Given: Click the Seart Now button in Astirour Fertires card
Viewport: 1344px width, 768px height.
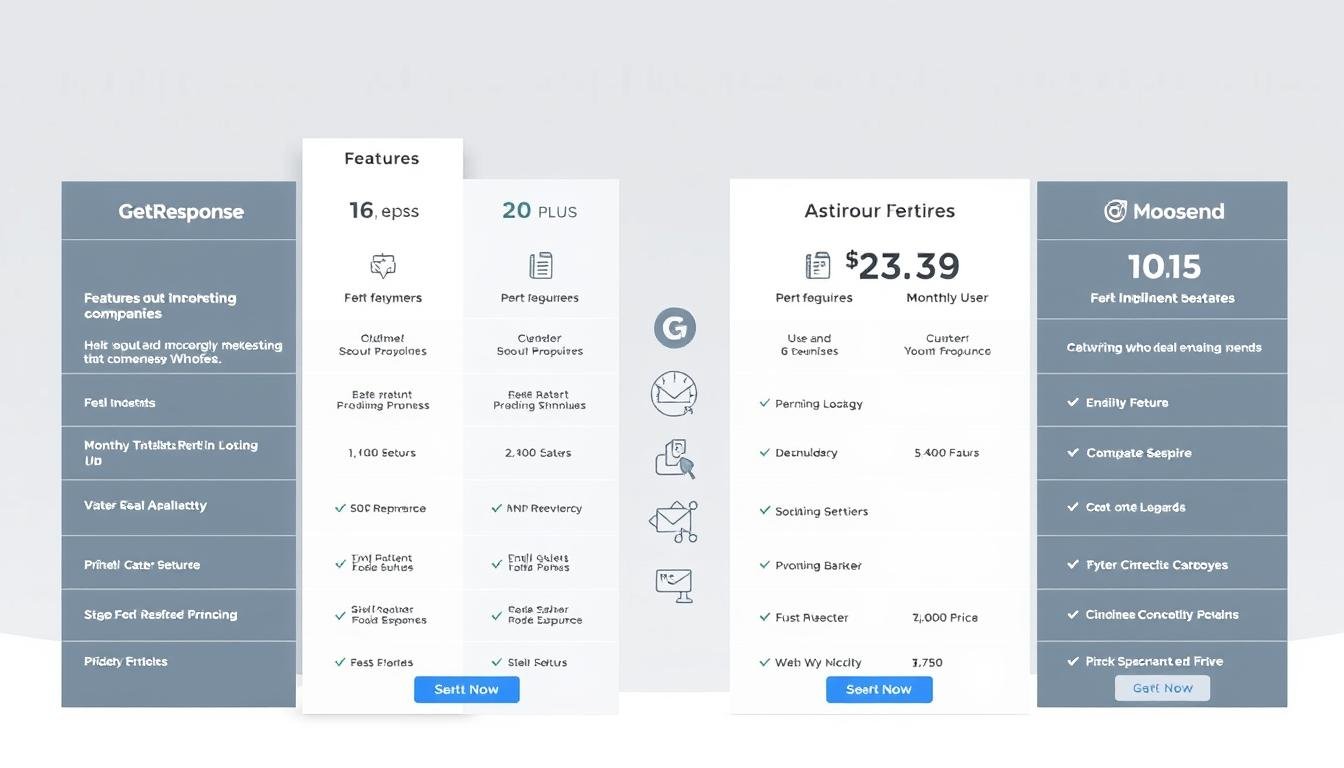Looking at the screenshot, I should [878, 689].
